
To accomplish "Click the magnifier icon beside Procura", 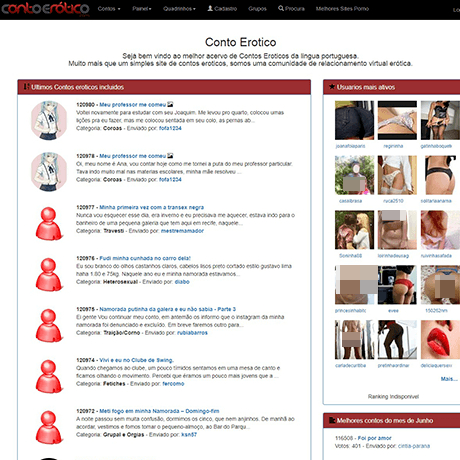I will pyautogui.click(x=281, y=8).
